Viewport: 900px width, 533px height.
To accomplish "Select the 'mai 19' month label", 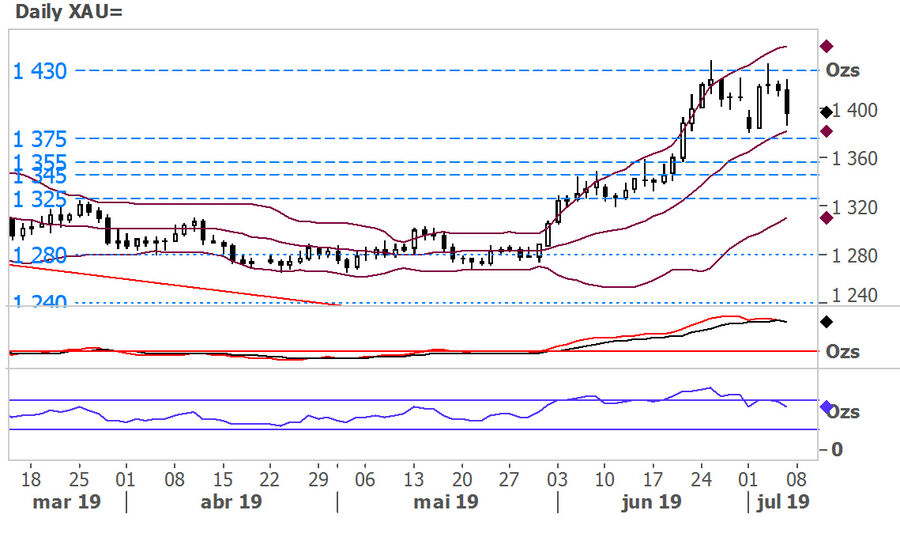I will [x=446, y=501].
